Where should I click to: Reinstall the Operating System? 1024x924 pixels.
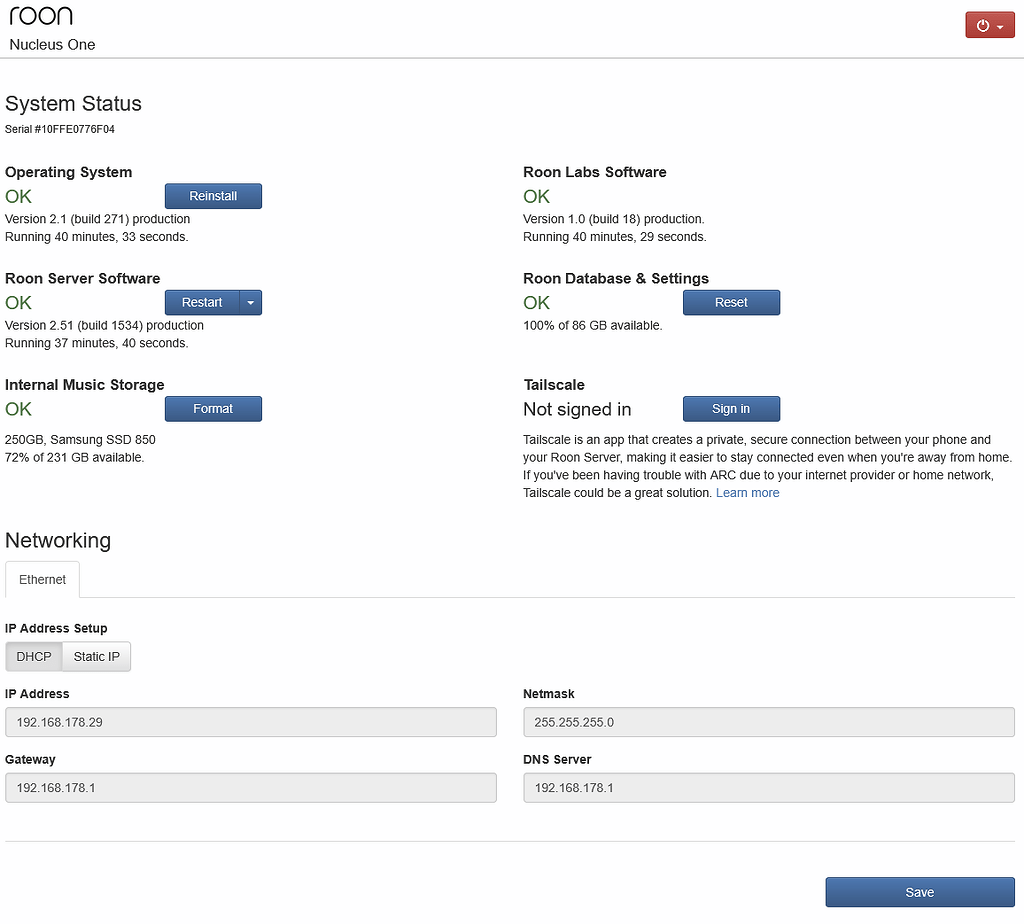point(213,196)
